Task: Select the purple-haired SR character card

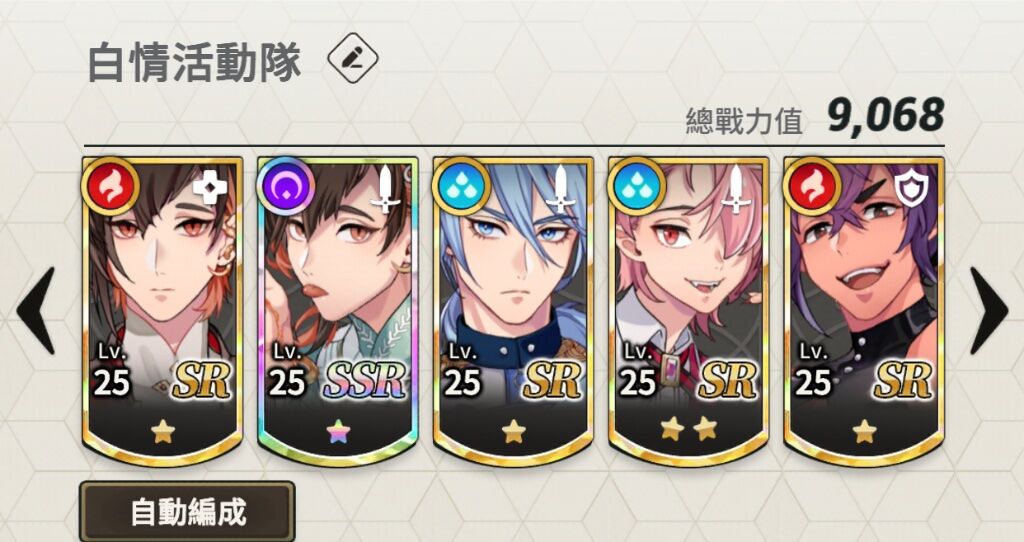Action: click(864, 311)
